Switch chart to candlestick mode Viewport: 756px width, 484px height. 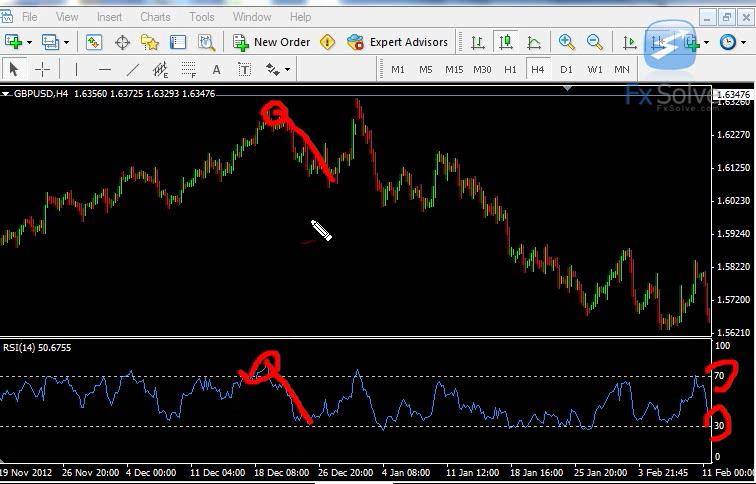506,42
